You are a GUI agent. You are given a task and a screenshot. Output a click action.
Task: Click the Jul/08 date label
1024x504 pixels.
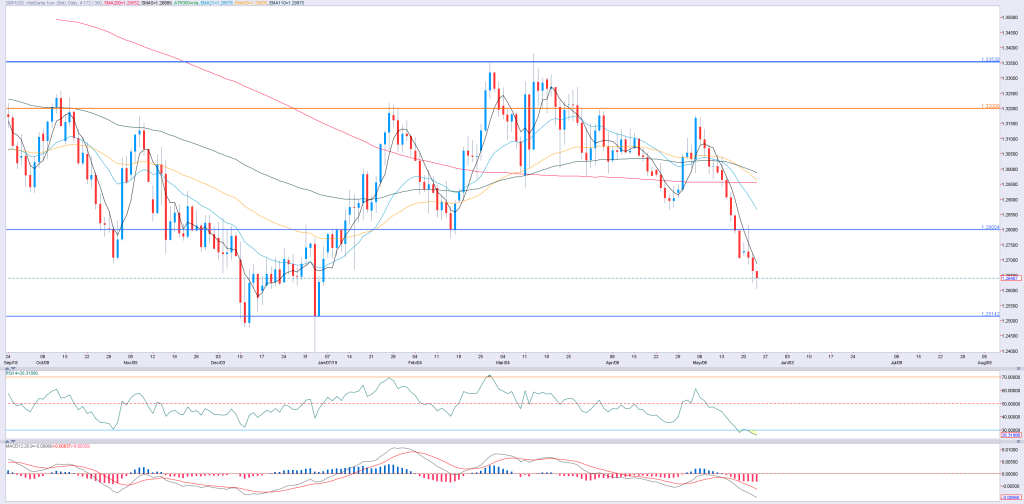click(895, 361)
